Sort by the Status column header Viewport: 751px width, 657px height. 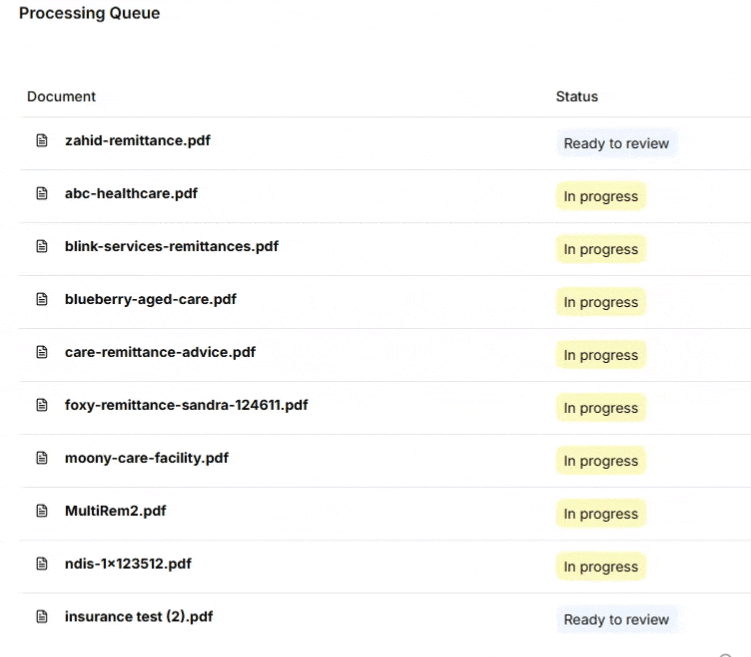[577, 97]
